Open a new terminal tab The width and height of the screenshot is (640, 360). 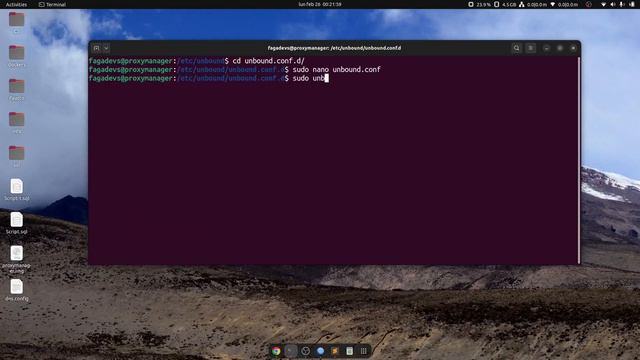pyautogui.click(x=96, y=48)
